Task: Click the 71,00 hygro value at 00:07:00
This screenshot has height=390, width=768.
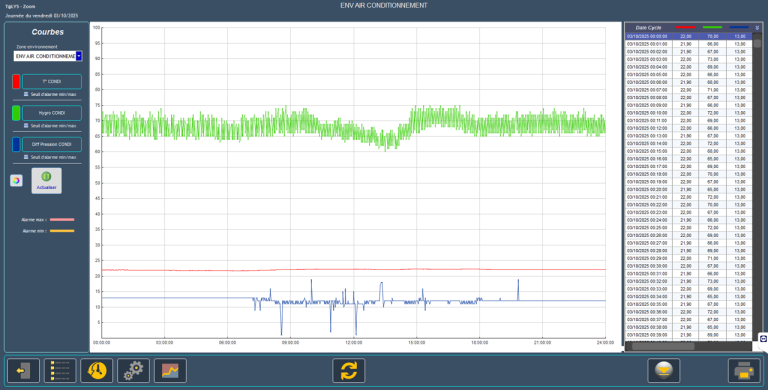Action: click(713, 90)
